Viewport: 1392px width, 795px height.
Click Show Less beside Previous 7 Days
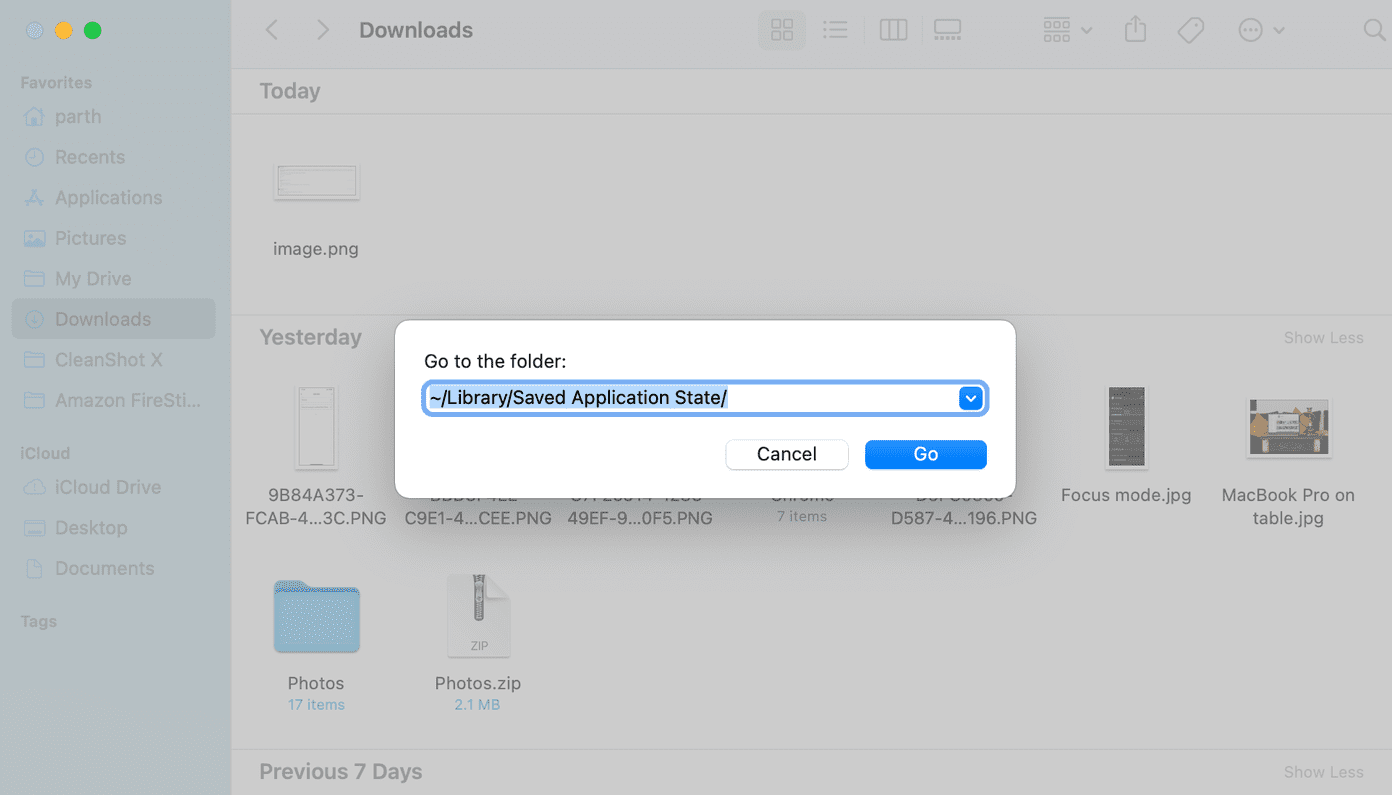(1323, 772)
